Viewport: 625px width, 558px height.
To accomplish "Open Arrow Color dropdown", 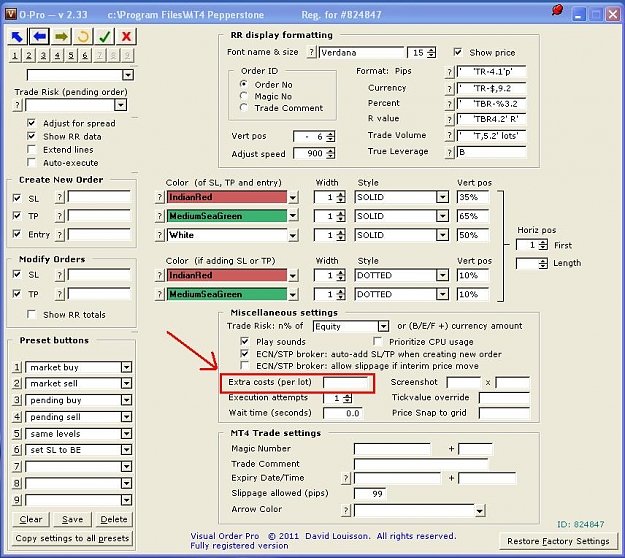I will (x=480, y=510).
